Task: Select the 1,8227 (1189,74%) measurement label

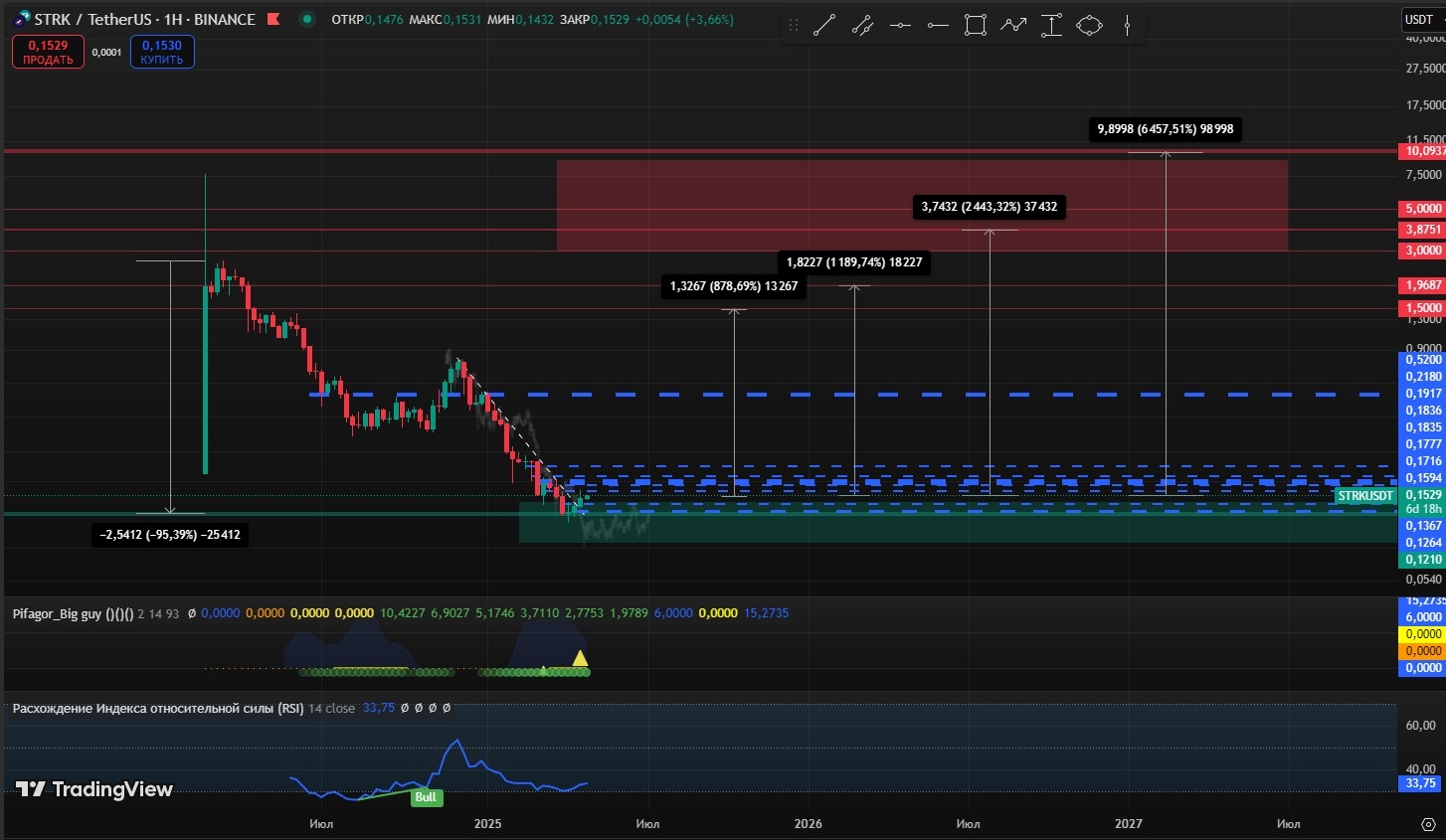Action: pyautogui.click(x=854, y=262)
